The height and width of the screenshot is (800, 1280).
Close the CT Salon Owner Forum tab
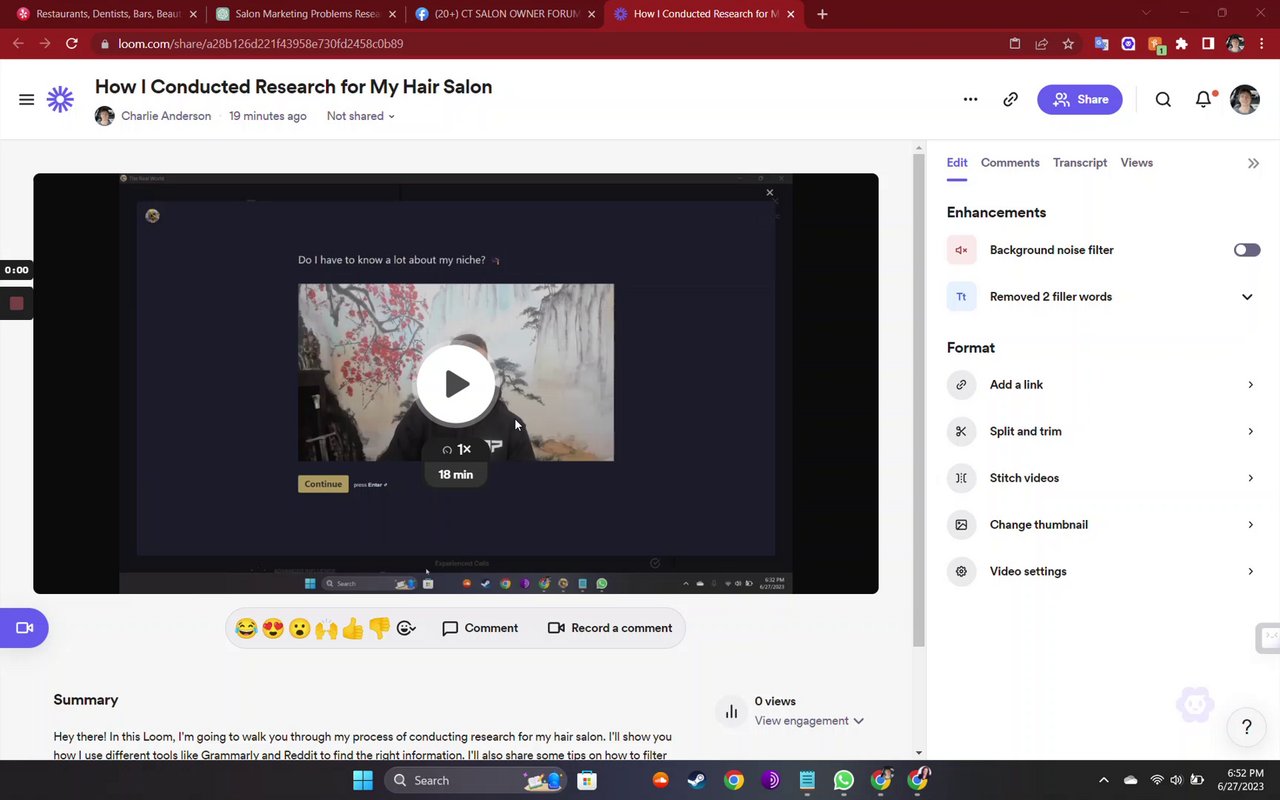click(592, 14)
